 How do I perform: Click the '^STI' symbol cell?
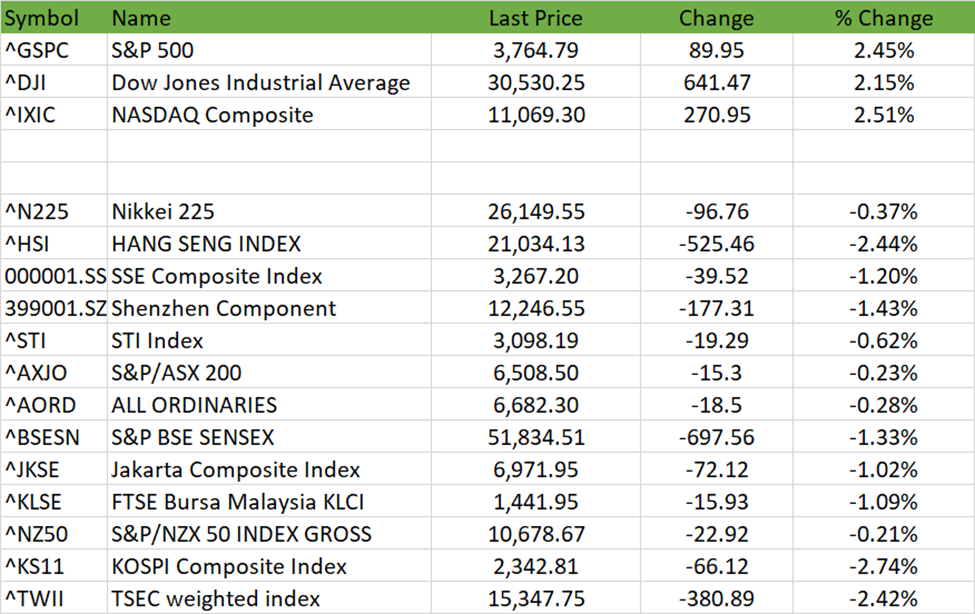pyautogui.click(x=54, y=340)
